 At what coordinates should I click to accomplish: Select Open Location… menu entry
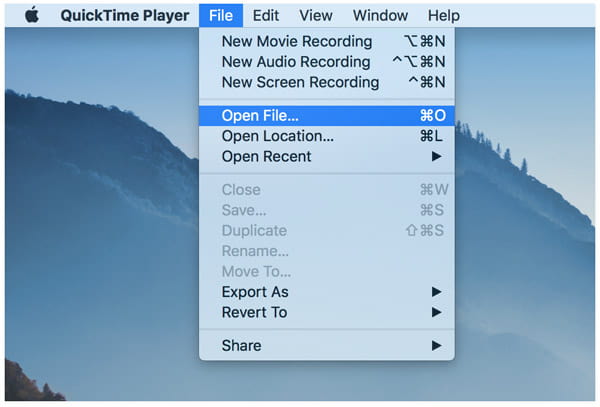[327, 136]
